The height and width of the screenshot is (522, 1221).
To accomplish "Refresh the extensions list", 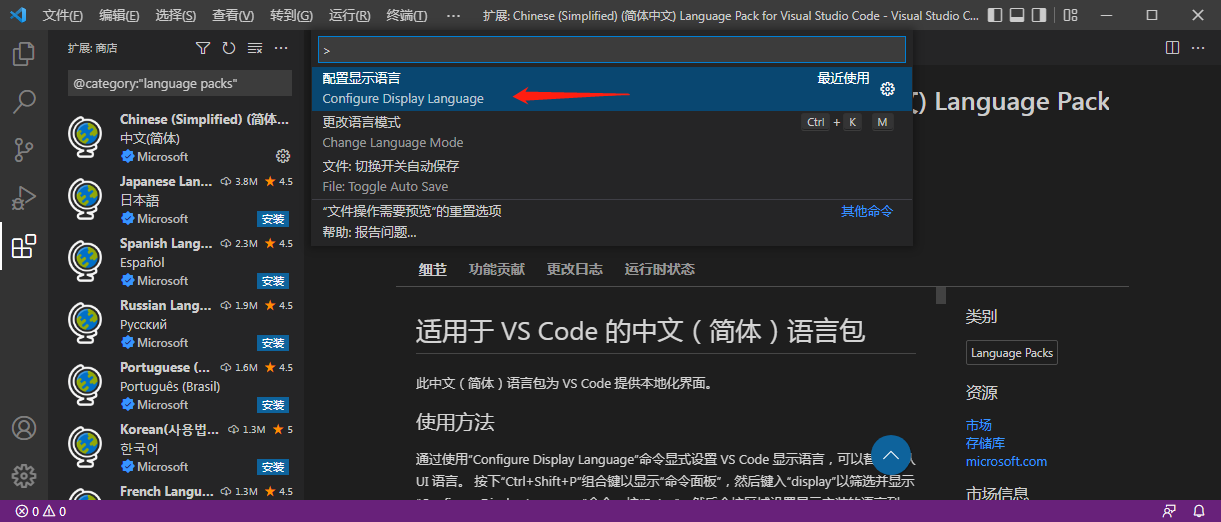I will tap(229, 48).
